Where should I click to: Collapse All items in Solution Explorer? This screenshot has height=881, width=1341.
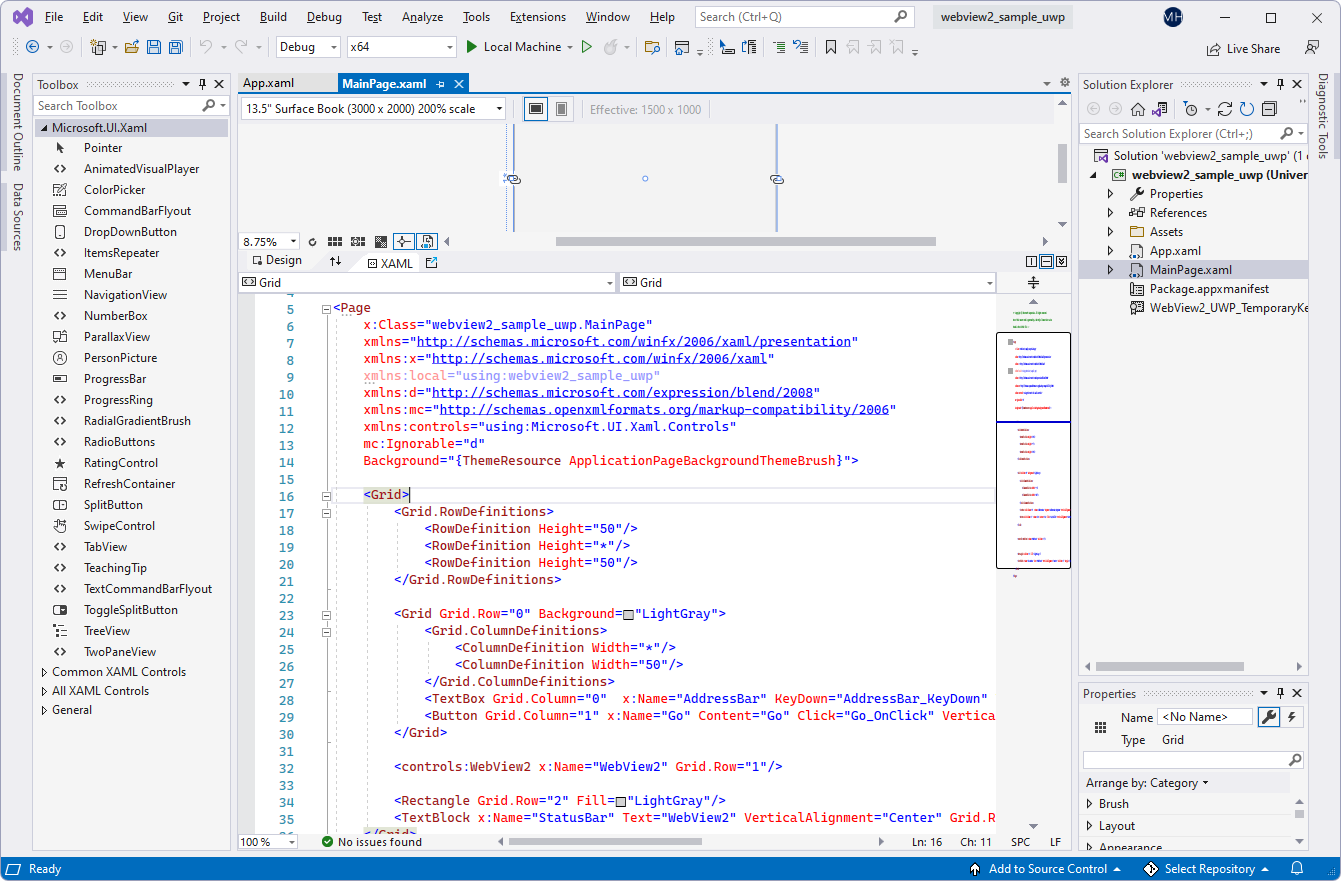pos(1269,109)
